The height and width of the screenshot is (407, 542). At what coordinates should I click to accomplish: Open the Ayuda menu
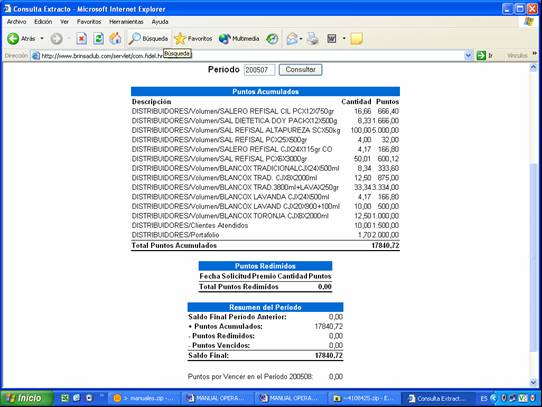(x=160, y=21)
